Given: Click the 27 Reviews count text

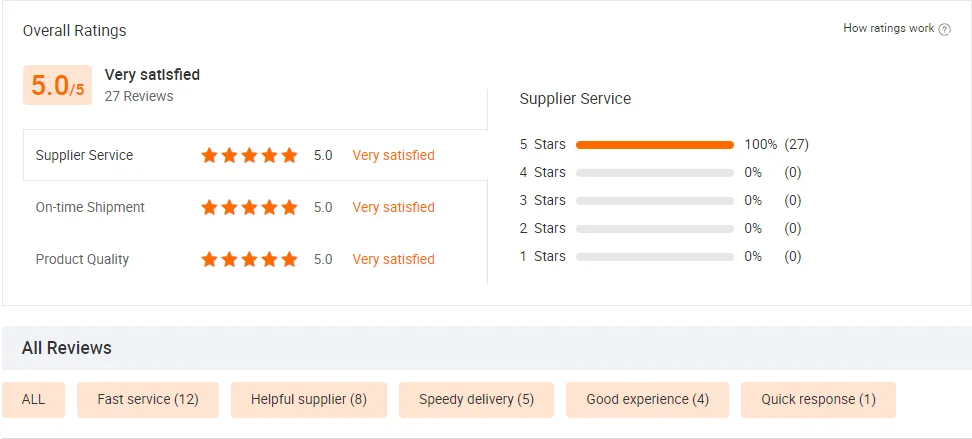Looking at the screenshot, I should (x=139, y=96).
